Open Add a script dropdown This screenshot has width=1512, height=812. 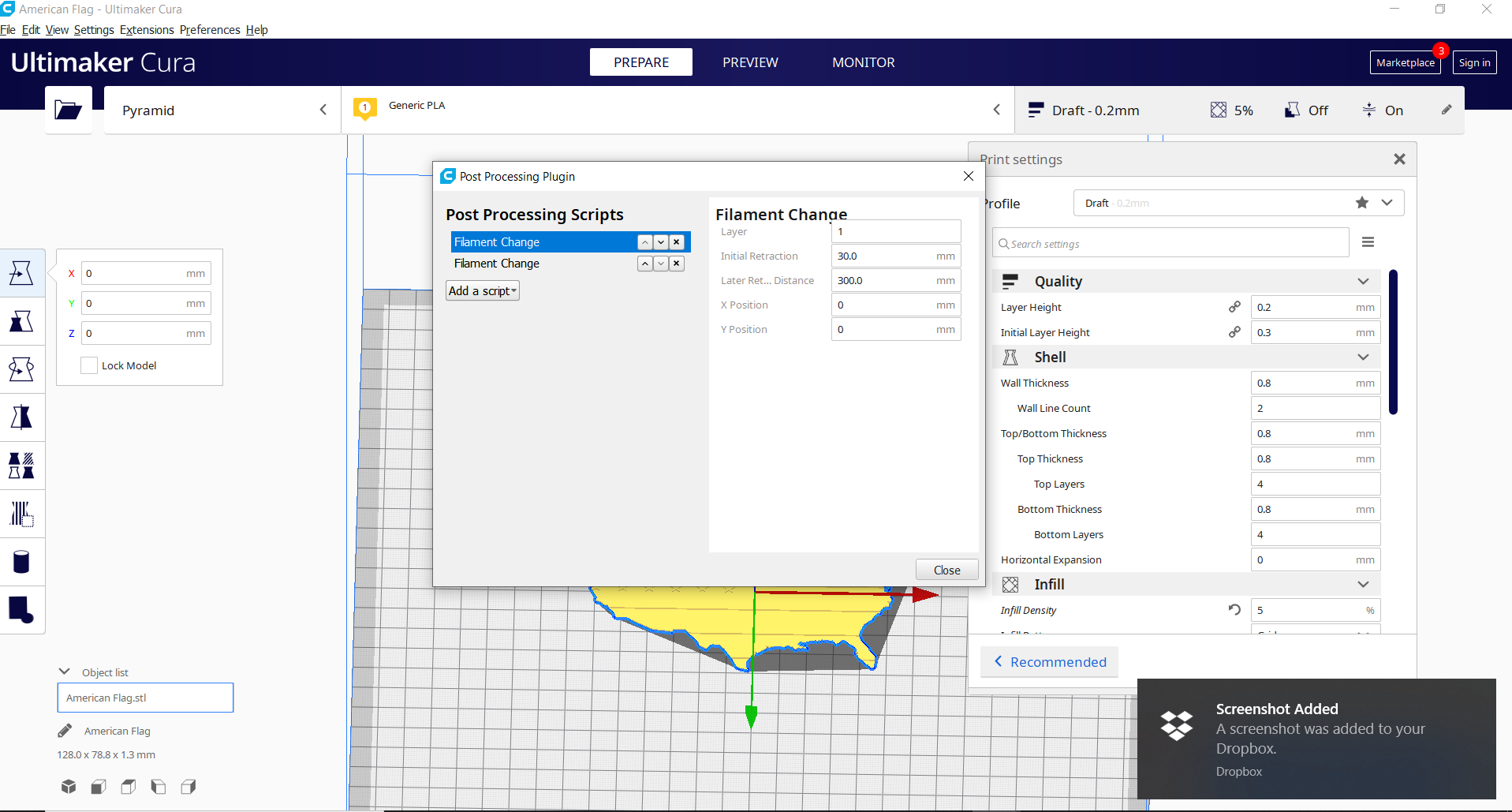483,291
